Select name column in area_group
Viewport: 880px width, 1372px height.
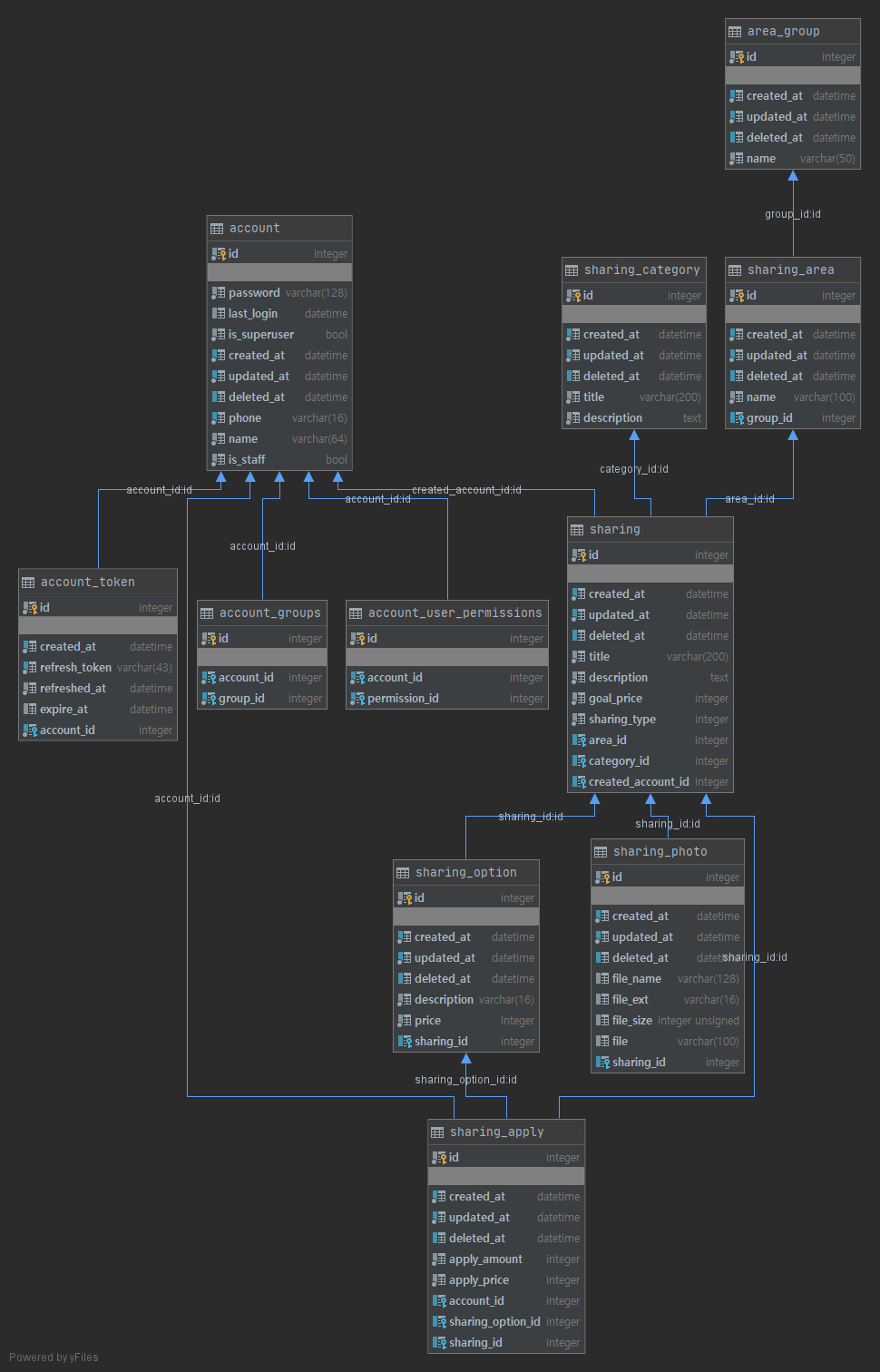(x=793, y=159)
